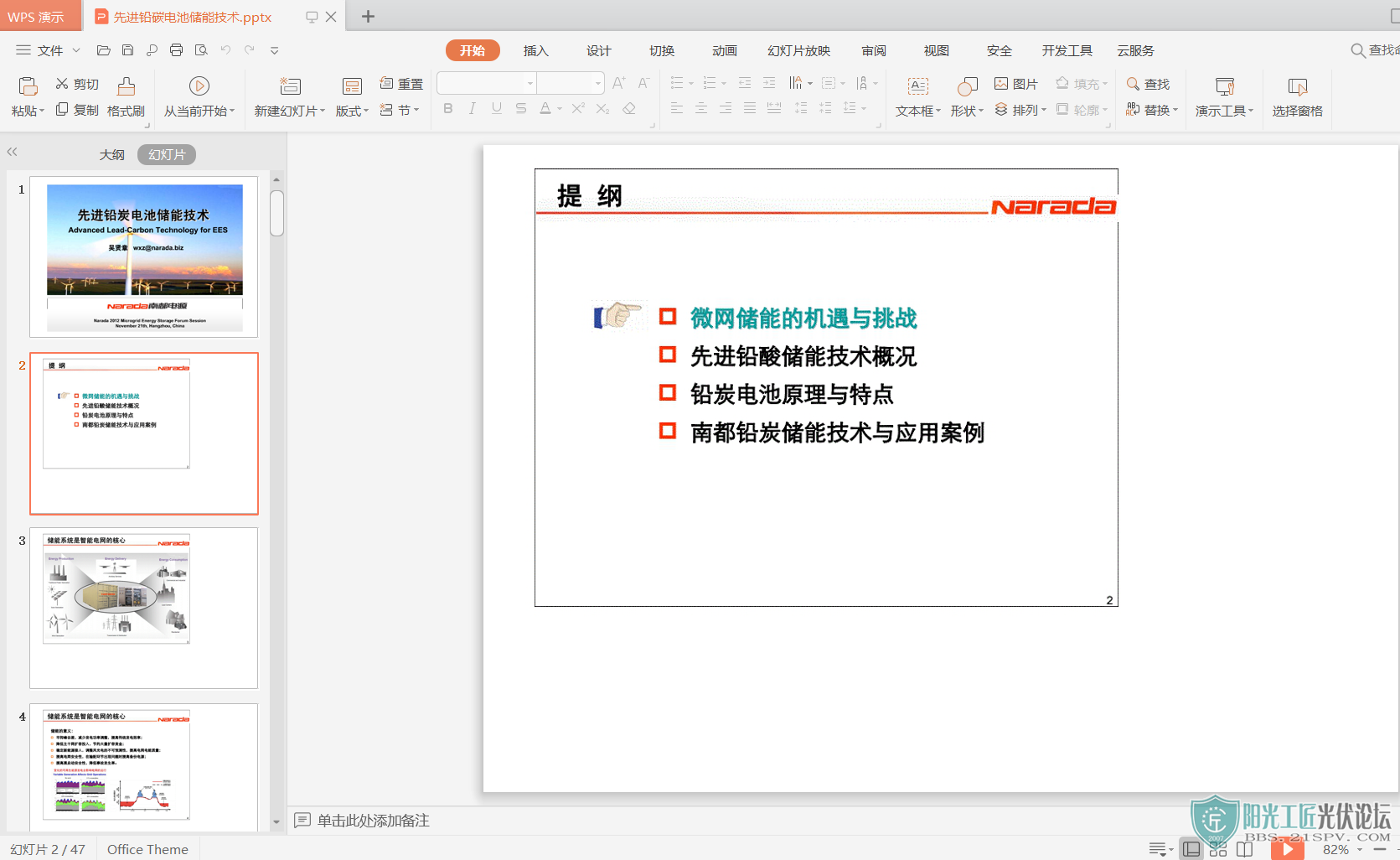
Task: Click the Save disk icon
Action: point(127,50)
